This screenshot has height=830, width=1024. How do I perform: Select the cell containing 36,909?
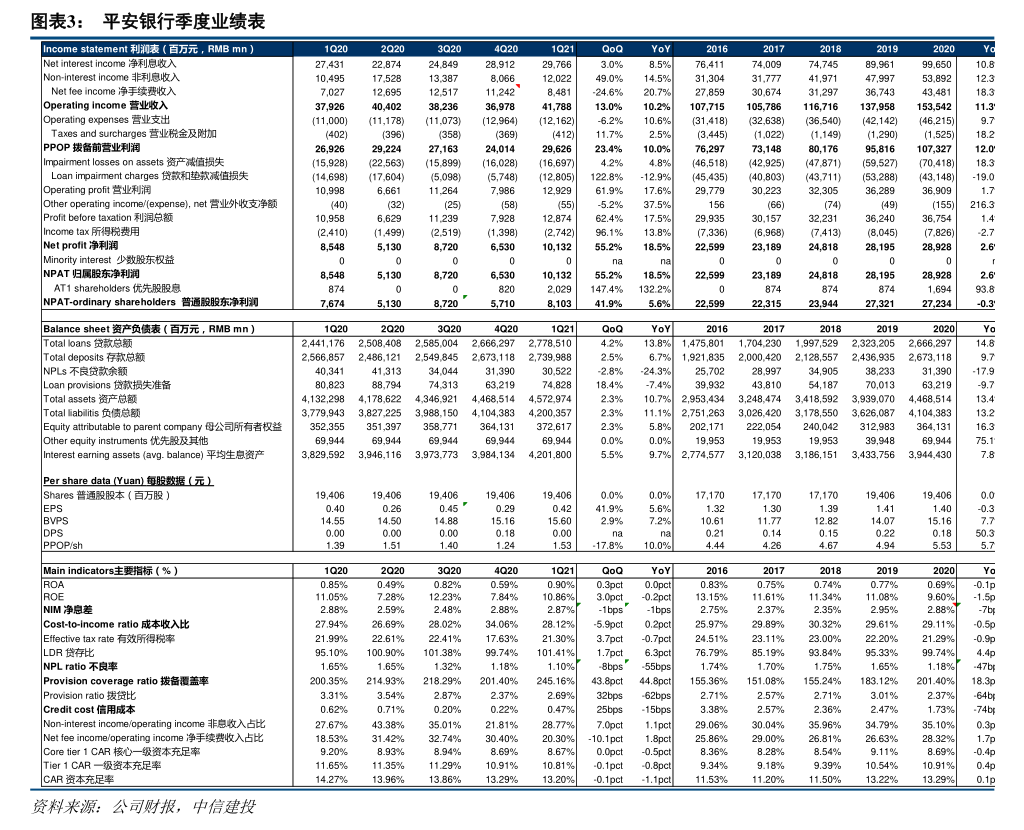[936, 190]
